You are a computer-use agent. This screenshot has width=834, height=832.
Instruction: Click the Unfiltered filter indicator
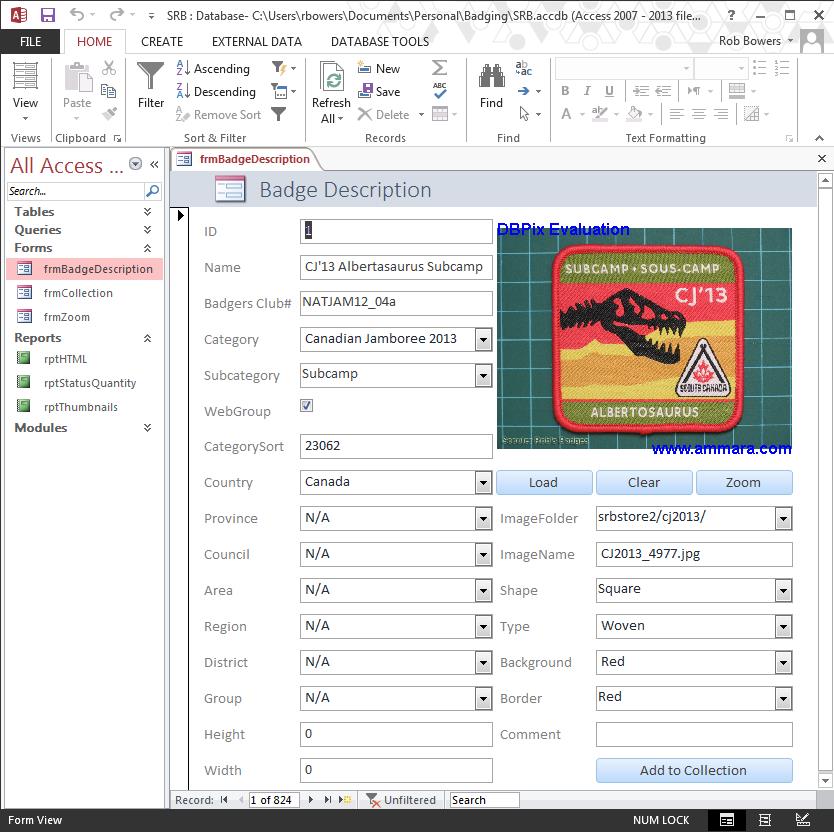tap(401, 800)
